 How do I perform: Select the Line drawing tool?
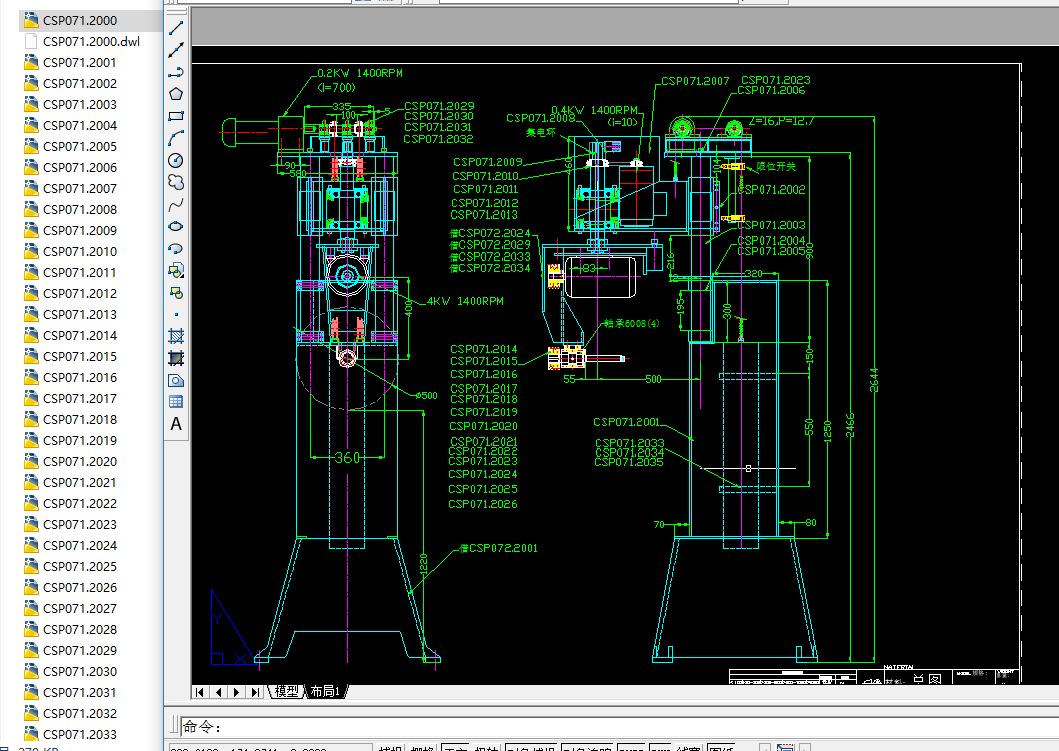pyautogui.click(x=176, y=28)
